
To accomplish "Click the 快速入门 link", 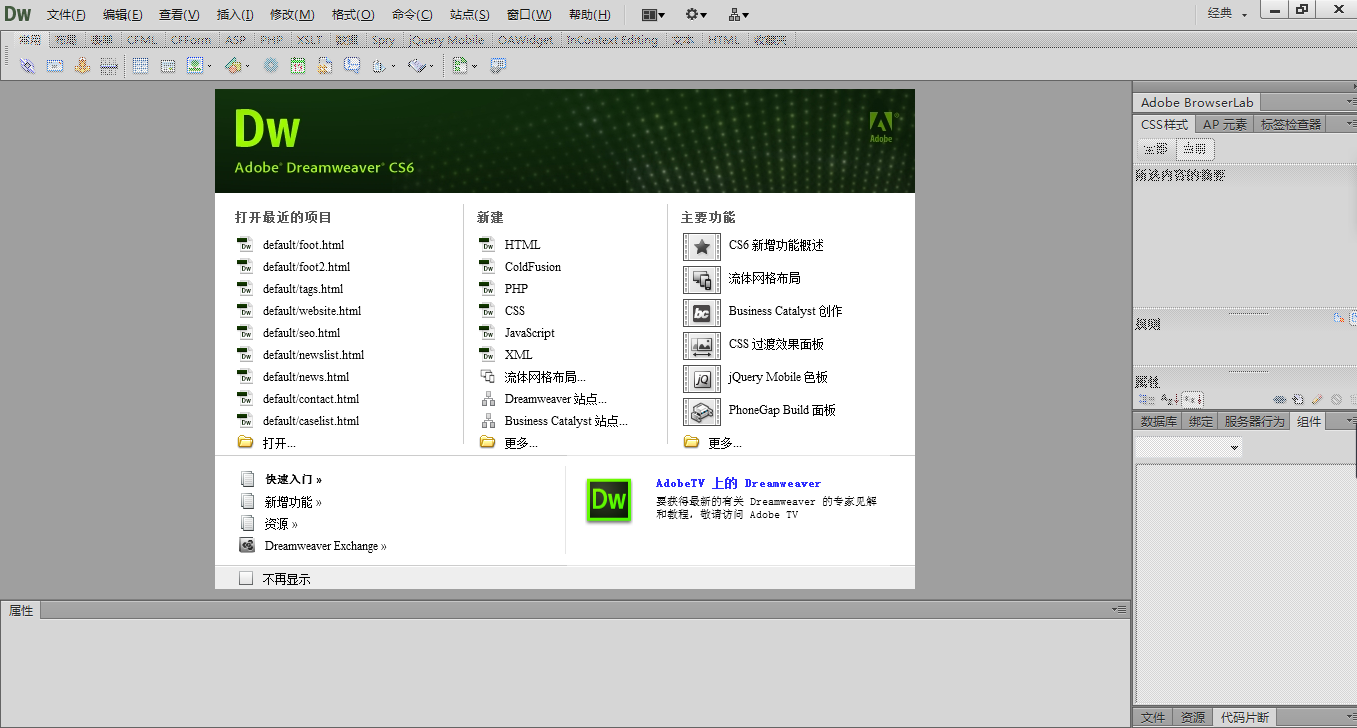I will click(x=292, y=479).
